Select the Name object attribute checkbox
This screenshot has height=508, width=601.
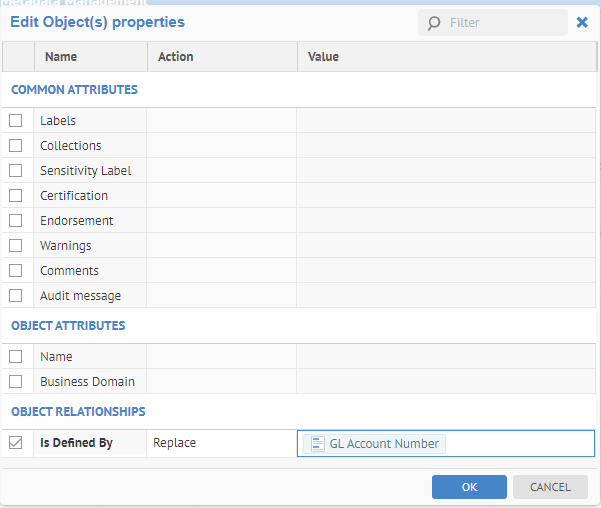[16, 357]
